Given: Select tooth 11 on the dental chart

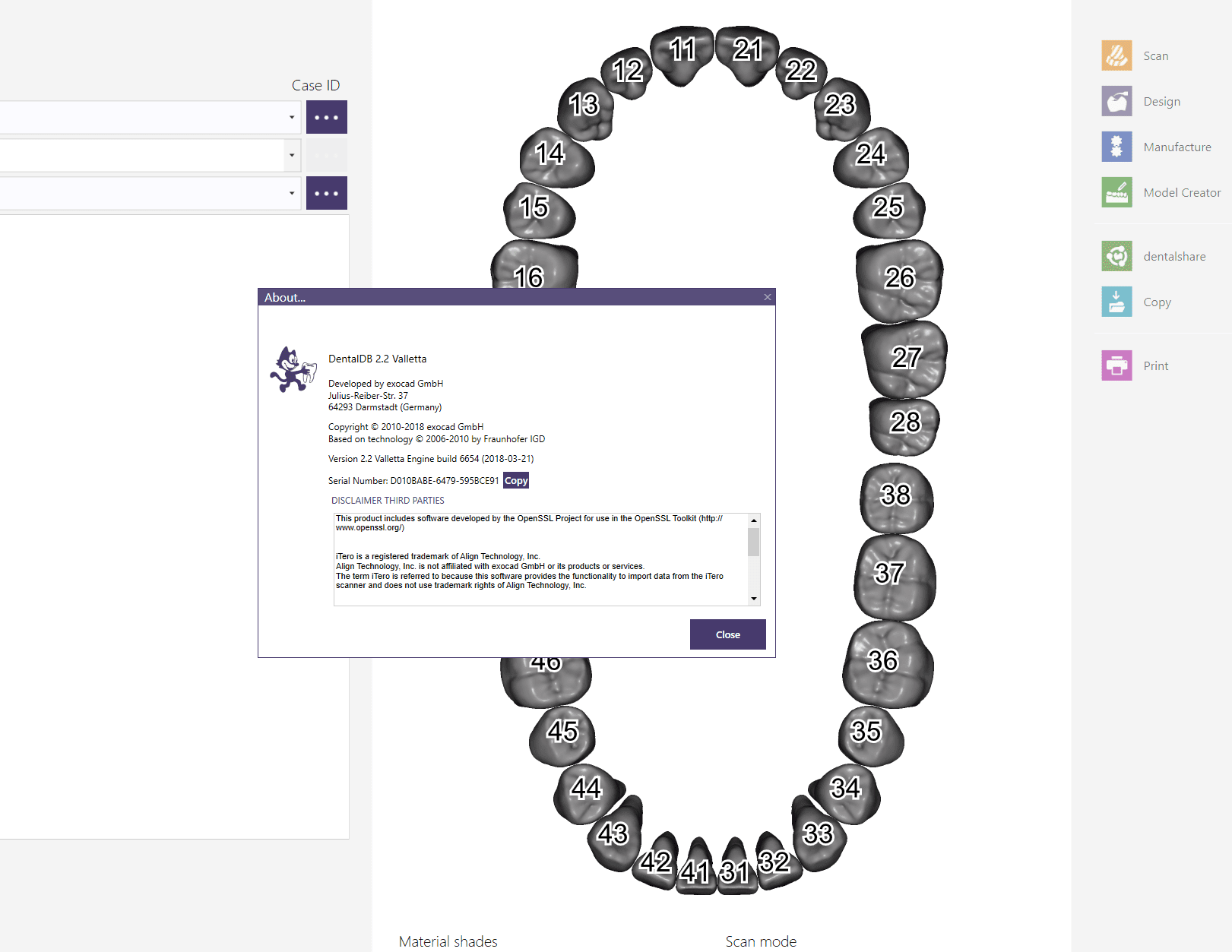Looking at the screenshot, I should (683, 55).
